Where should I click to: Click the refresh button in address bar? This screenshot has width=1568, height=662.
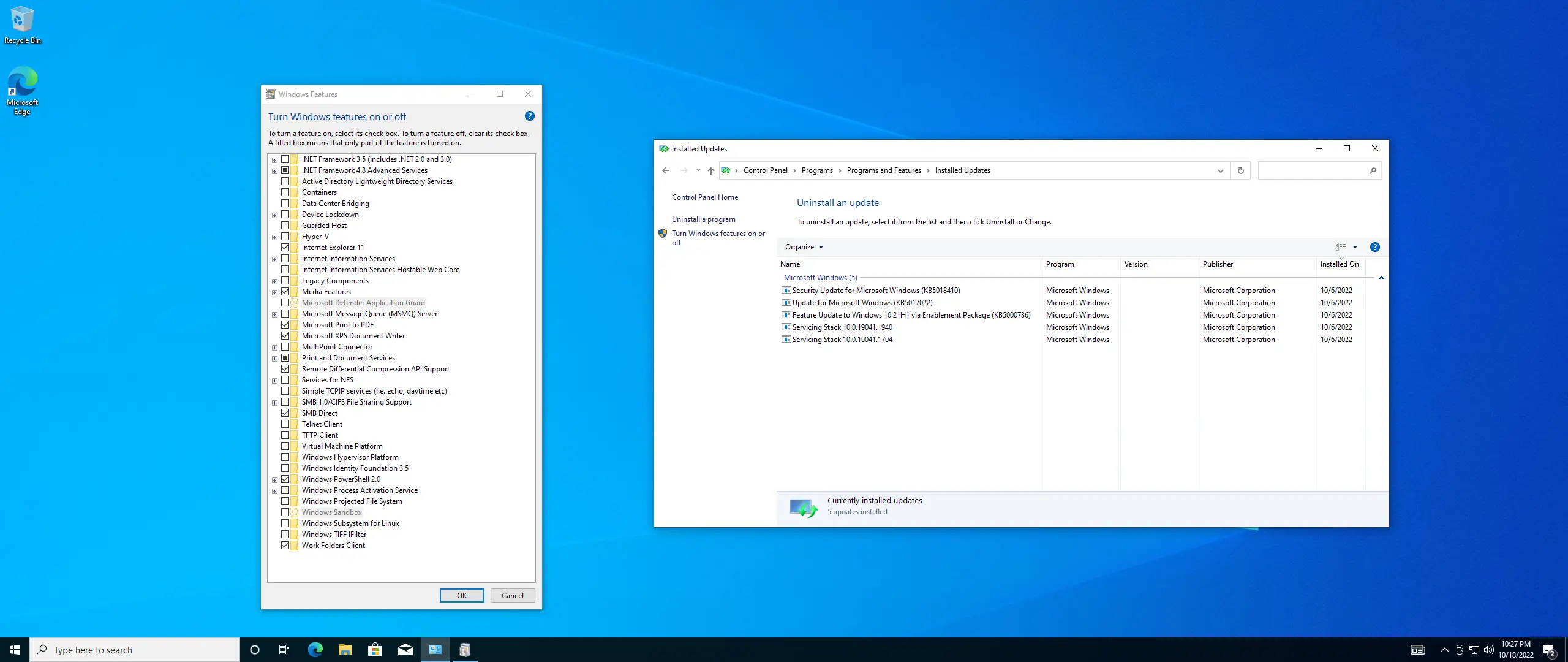click(x=1241, y=170)
